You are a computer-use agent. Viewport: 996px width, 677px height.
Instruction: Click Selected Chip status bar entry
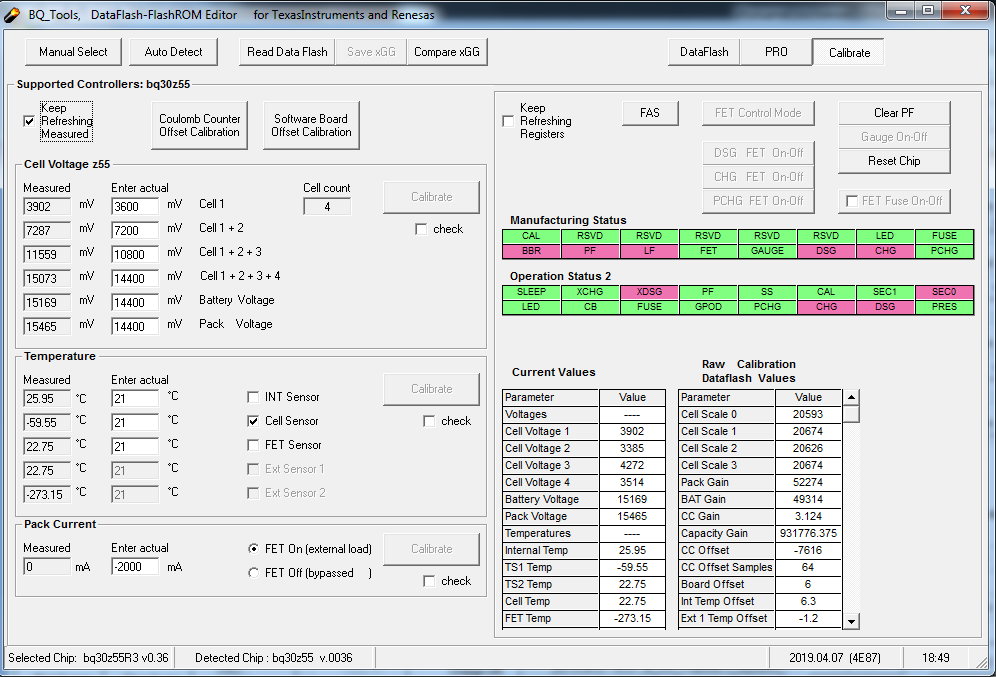[88, 658]
